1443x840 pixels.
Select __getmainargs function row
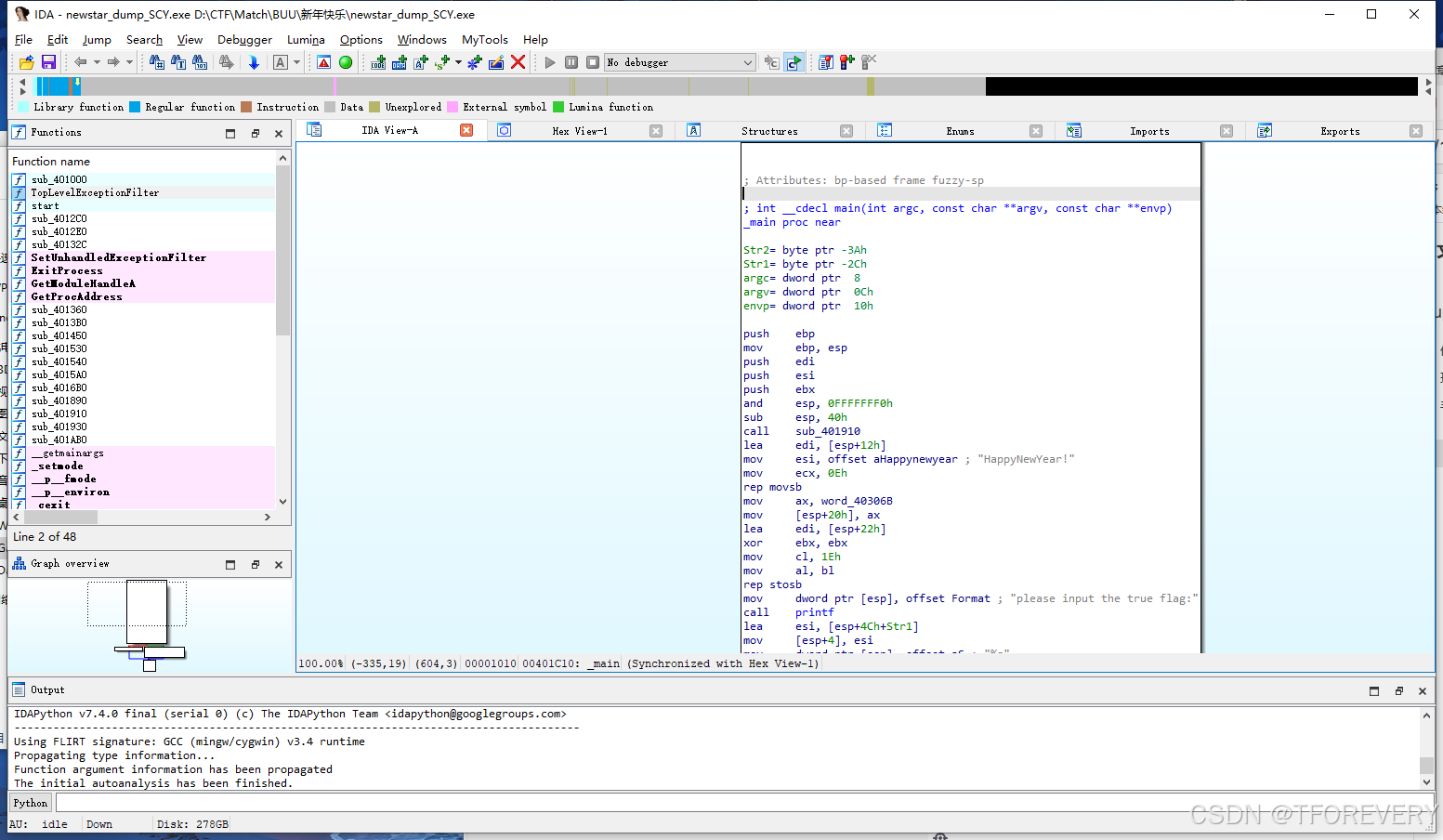pyautogui.click(x=142, y=453)
